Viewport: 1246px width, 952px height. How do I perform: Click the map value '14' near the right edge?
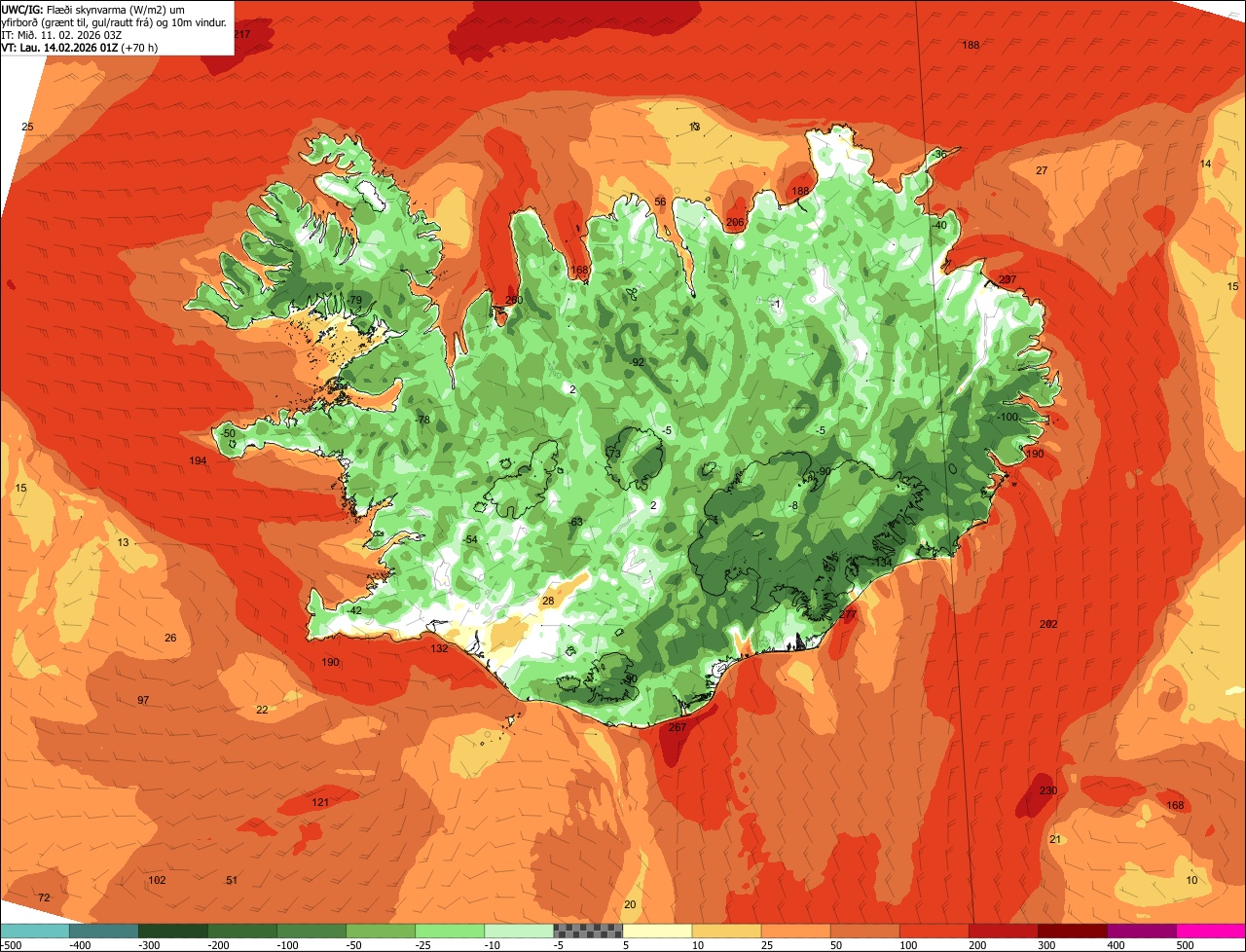[1206, 164]
